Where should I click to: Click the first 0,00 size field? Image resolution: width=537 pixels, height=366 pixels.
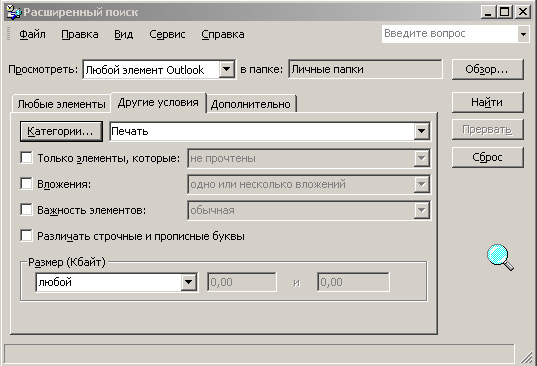click(241, 282)
